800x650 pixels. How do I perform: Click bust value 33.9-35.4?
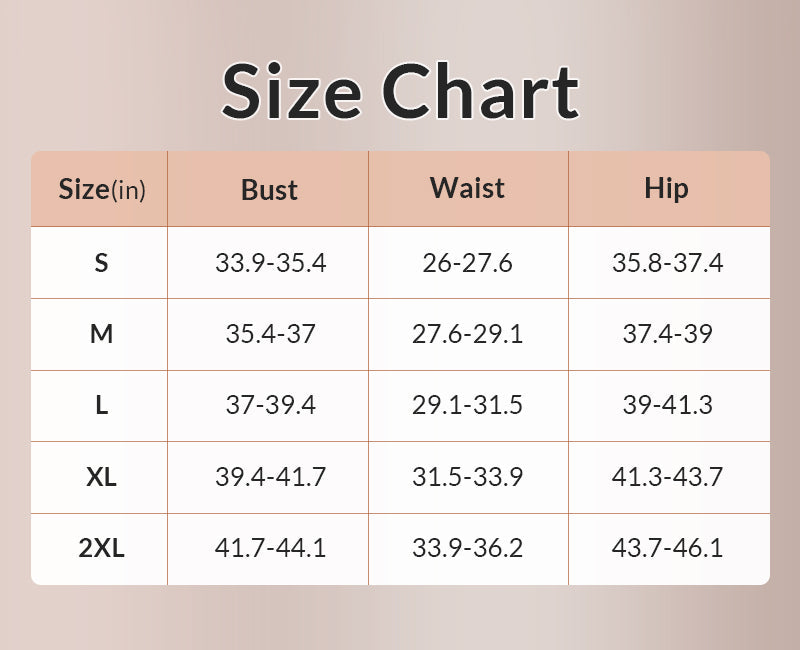pos(270,263)
